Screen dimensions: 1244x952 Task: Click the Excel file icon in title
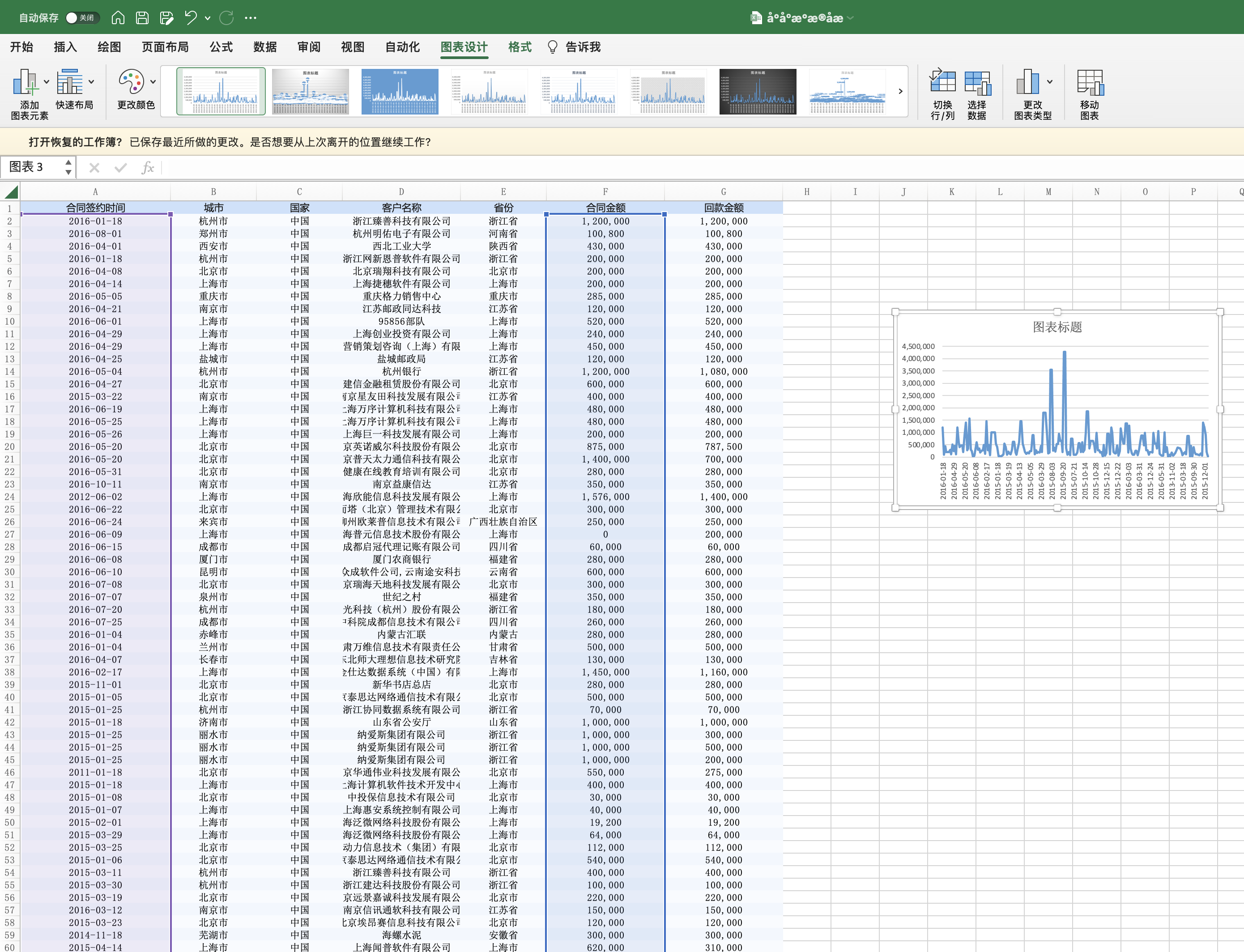pos(755,17)
